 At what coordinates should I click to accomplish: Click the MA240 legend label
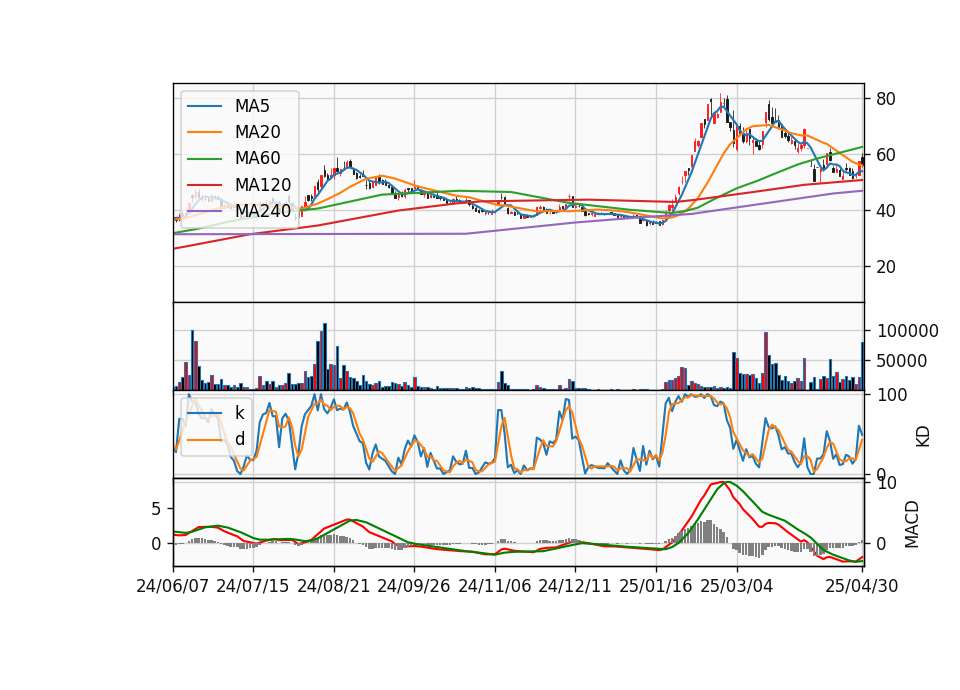coord(263,211)
